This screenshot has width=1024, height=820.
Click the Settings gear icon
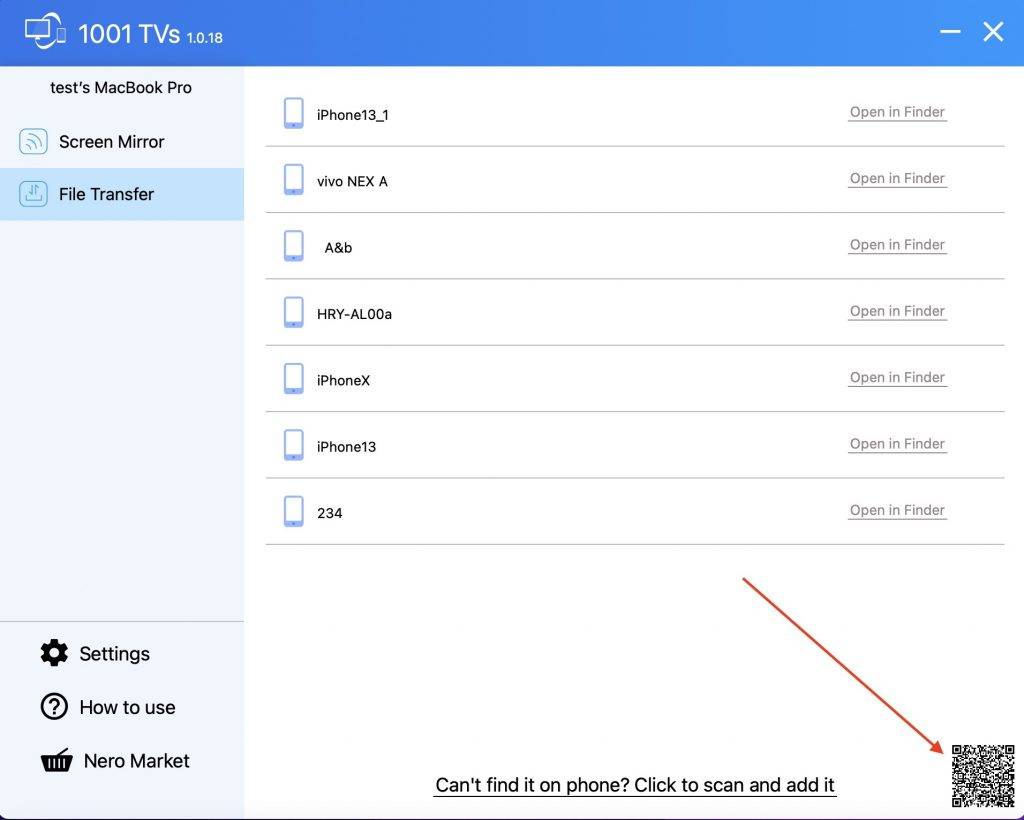54,653
